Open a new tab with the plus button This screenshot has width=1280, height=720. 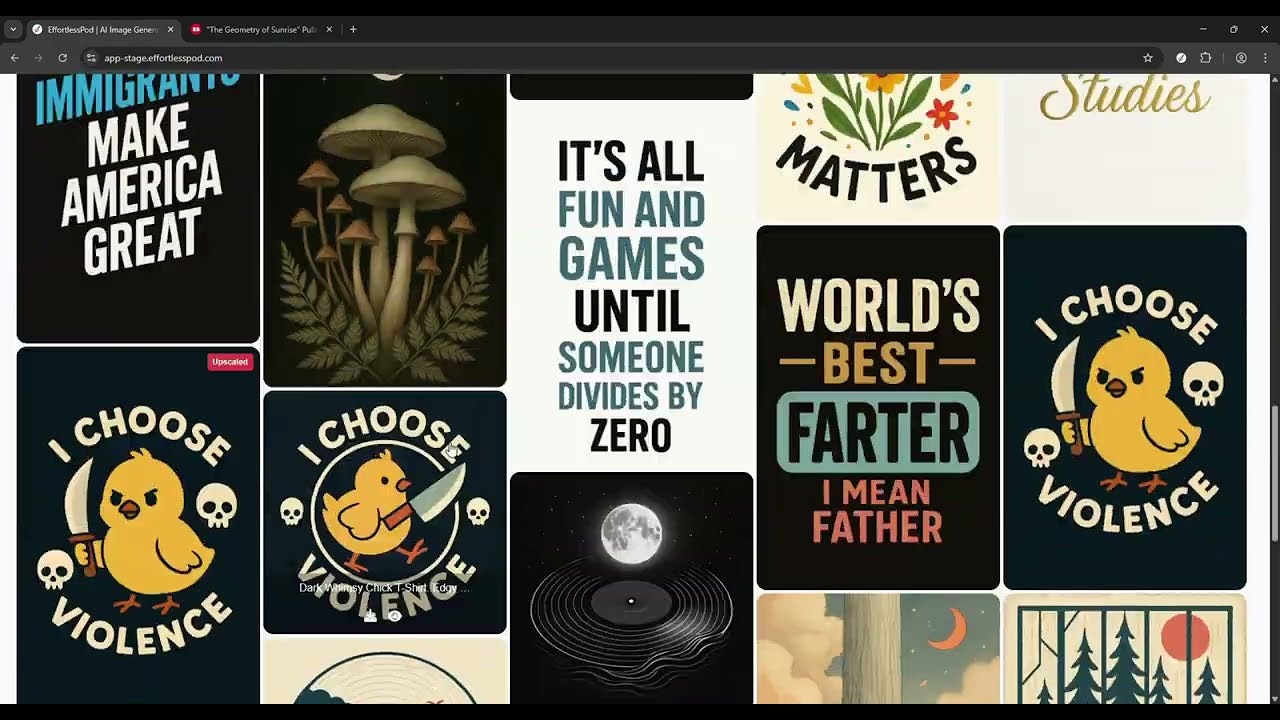click(x=351, y=29)
